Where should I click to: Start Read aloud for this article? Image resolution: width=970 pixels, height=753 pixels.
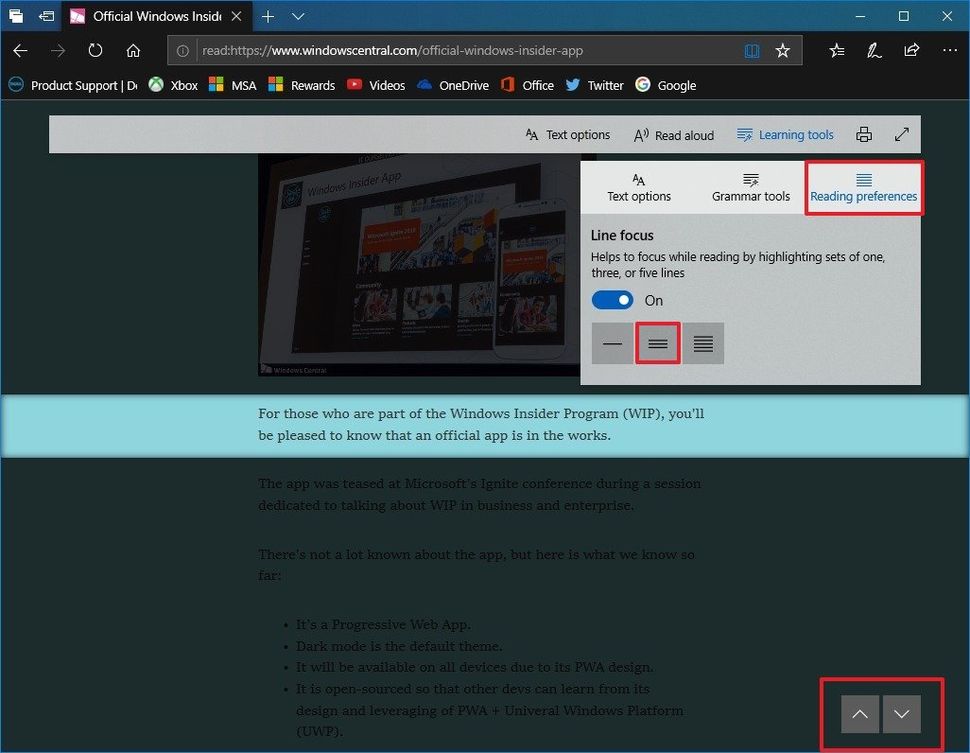click(x=673, y=134)
